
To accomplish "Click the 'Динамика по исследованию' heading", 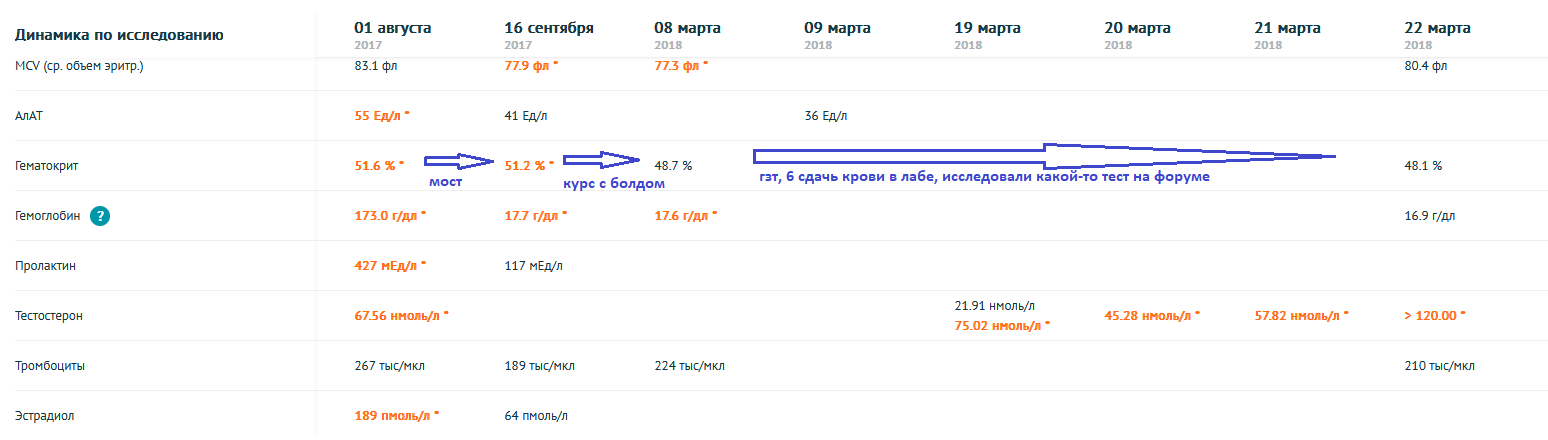I will point(118,36).
